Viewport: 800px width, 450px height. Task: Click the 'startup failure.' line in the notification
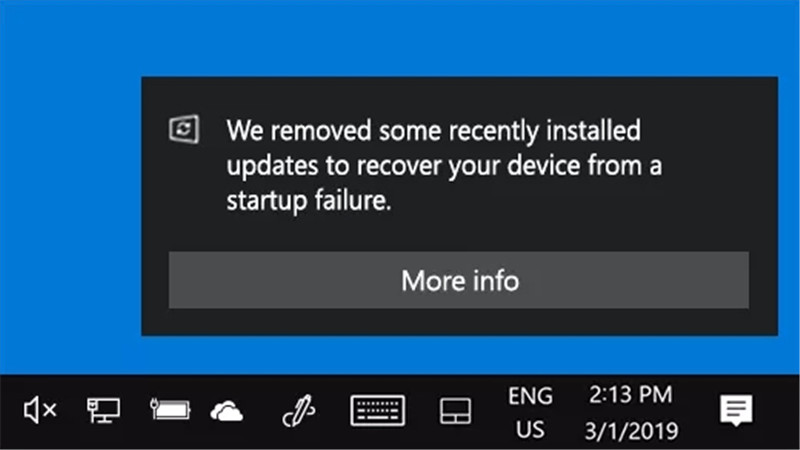(x=309, y=201)
